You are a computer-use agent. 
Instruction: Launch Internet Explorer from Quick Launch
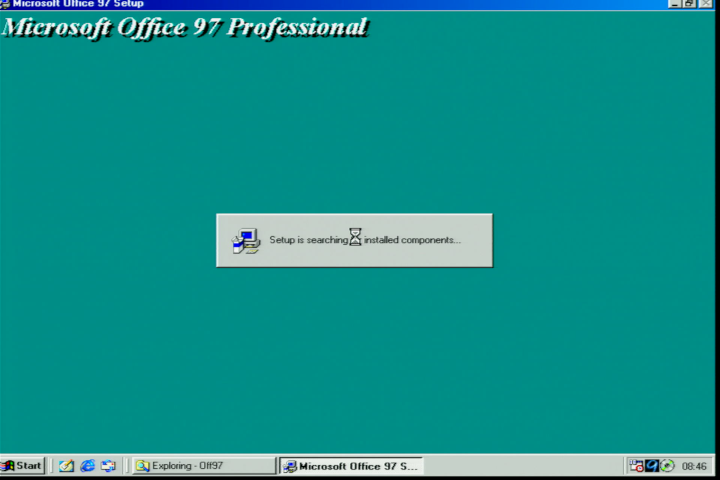87,466
